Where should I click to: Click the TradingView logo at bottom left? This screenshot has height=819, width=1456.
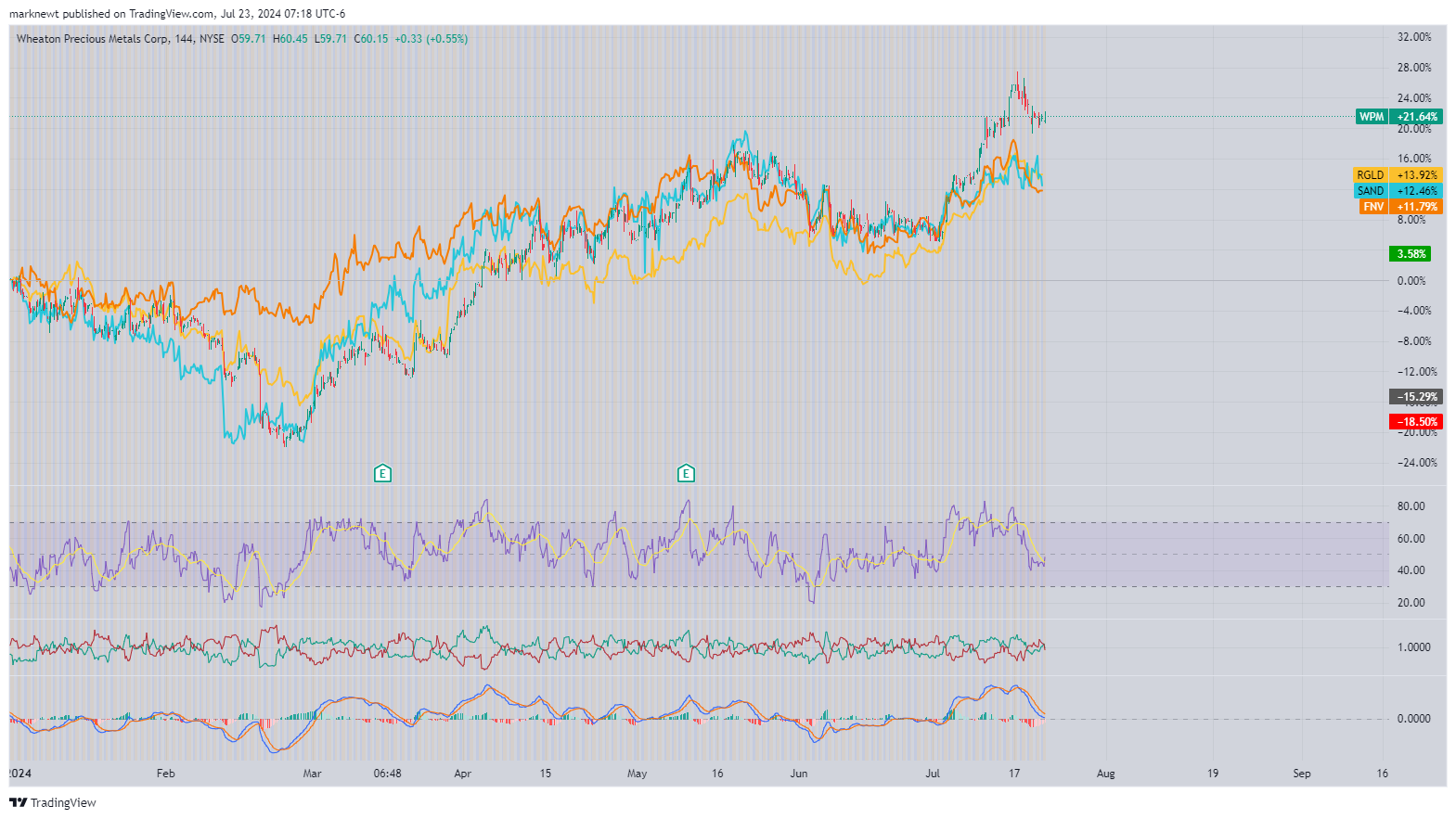coord(53,802)
